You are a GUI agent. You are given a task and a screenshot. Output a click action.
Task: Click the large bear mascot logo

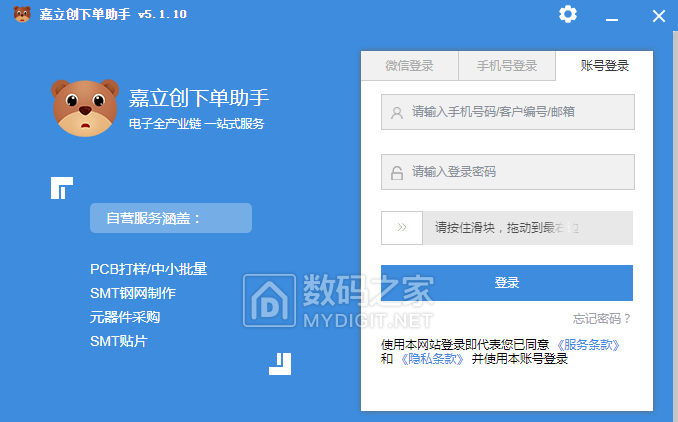pos(85,107)
